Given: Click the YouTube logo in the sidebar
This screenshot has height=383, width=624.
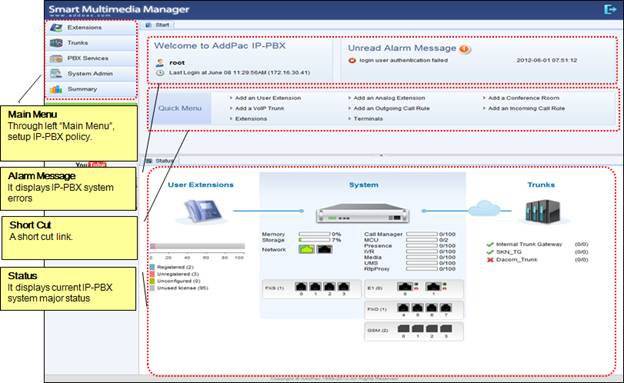Looking at the screenshot, I should point(91,164).
